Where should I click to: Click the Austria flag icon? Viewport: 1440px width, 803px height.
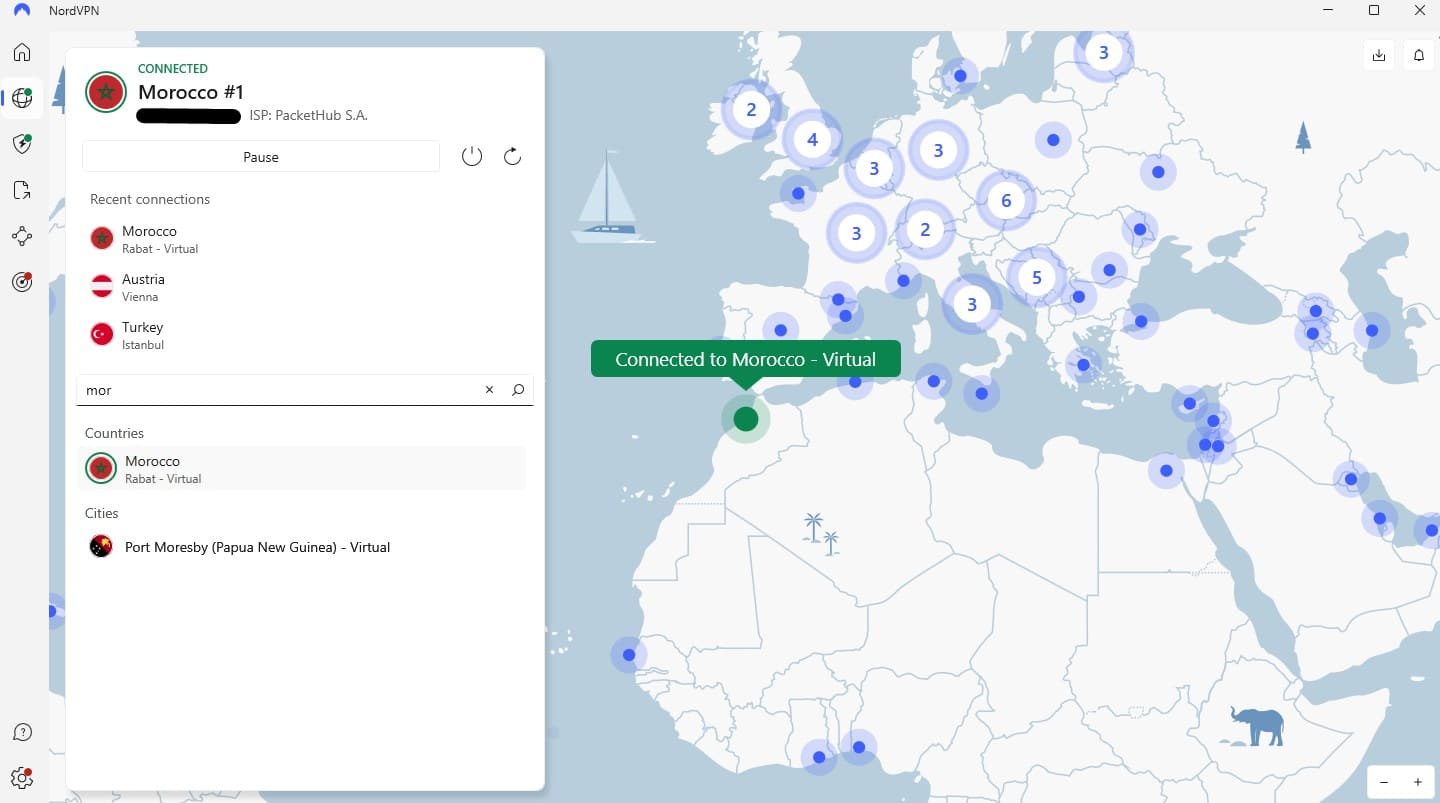coord(102,286)
